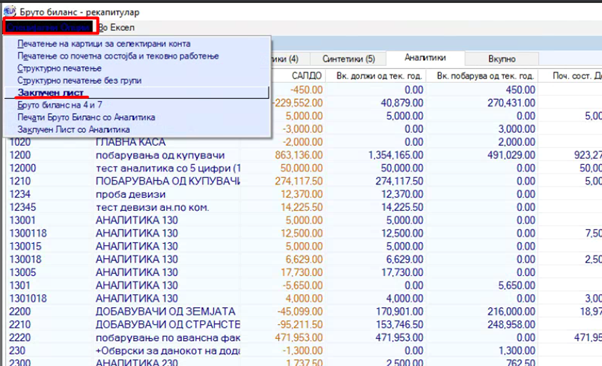Click the saldo value -5,650.00

(x=304, y=285)
